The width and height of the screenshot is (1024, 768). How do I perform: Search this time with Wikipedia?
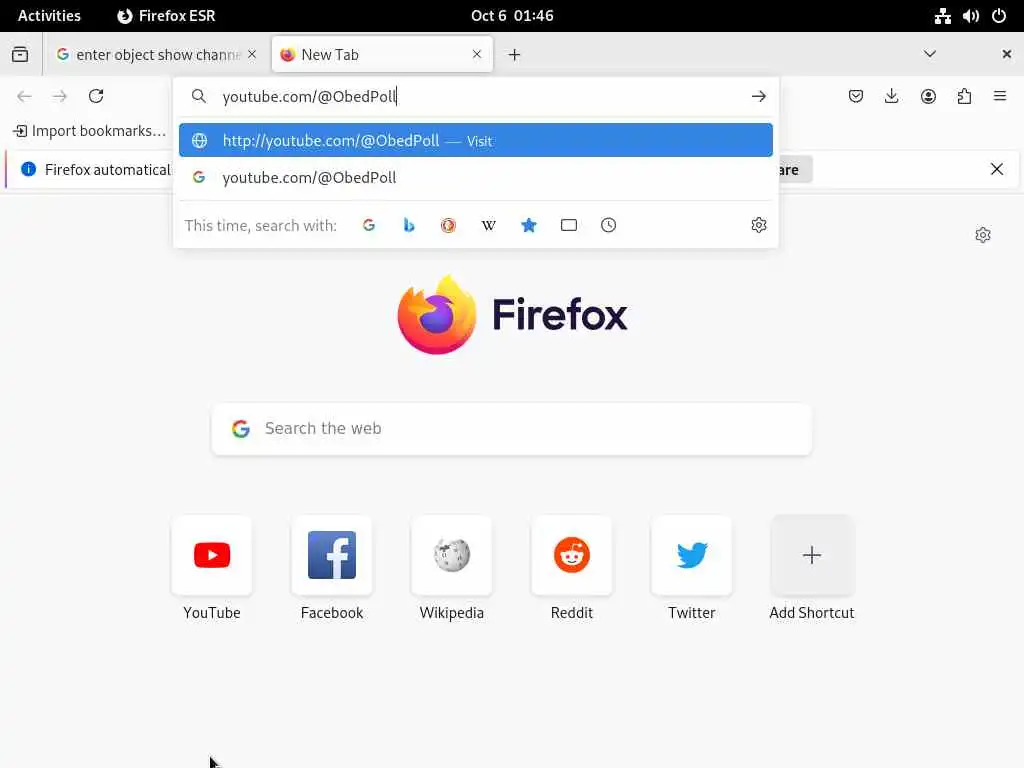[x=488, y=225]
